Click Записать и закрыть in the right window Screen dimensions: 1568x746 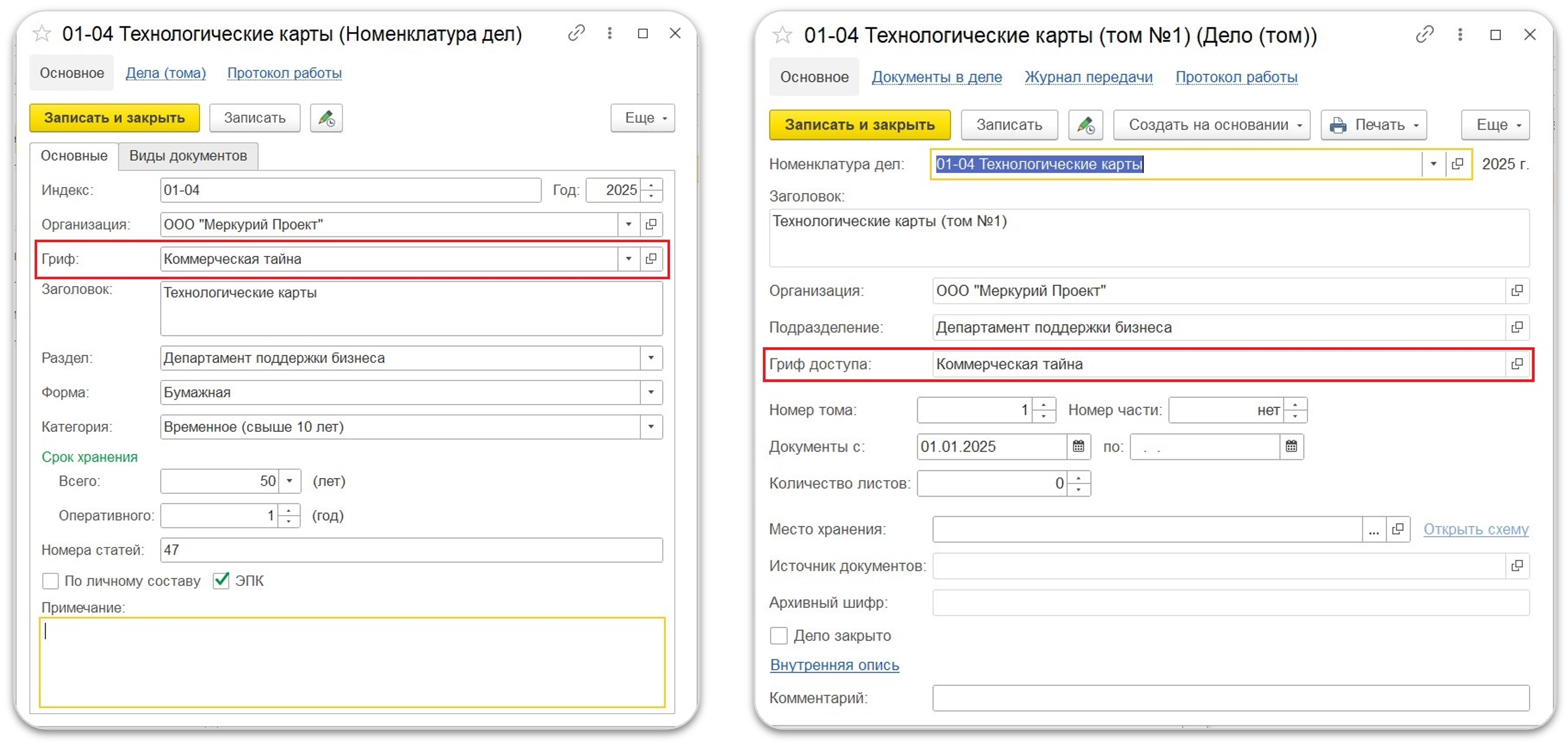coord(860,126)
